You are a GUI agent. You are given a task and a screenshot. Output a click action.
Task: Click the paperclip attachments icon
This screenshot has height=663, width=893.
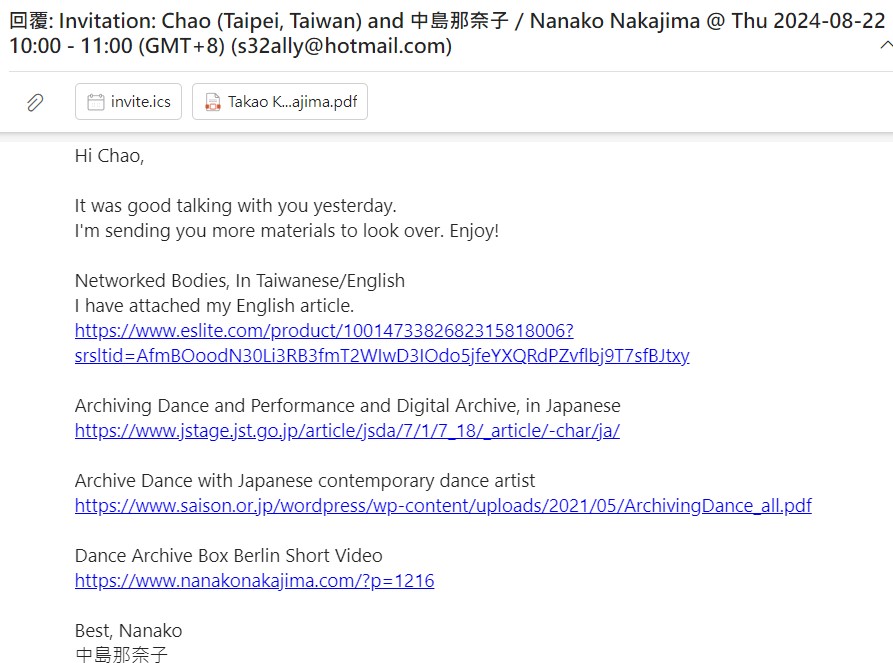click(x=35, y=102)
